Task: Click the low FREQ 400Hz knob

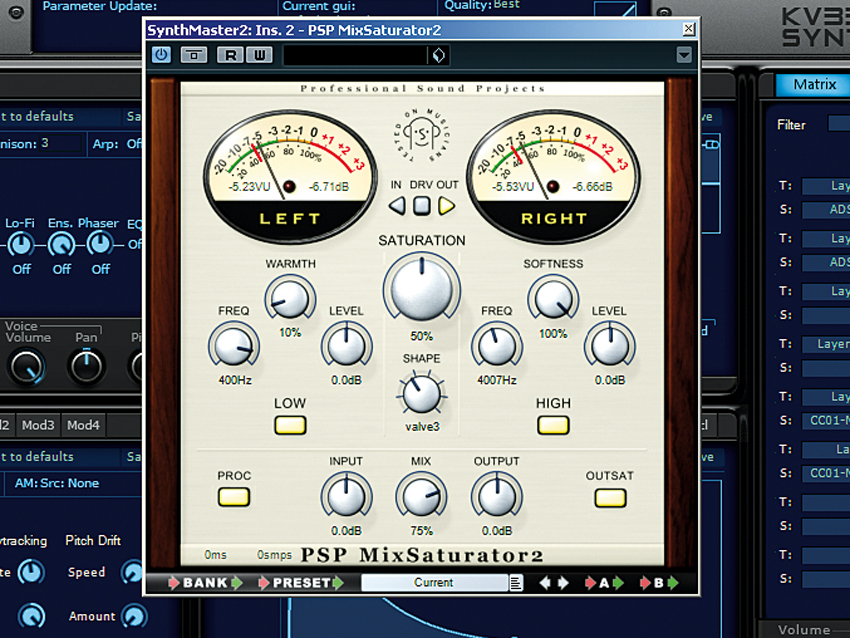Action: click(234, 346)
